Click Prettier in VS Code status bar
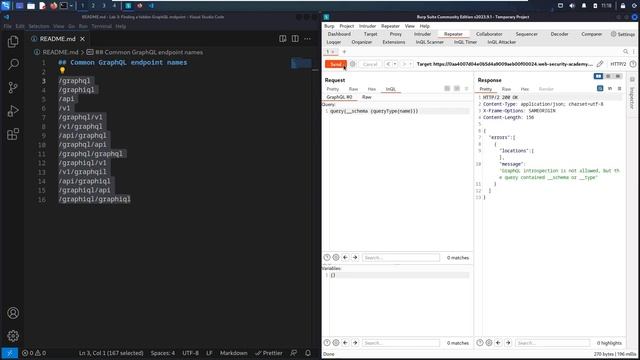The width and height of the screenshot is (640, 360). 269,353
